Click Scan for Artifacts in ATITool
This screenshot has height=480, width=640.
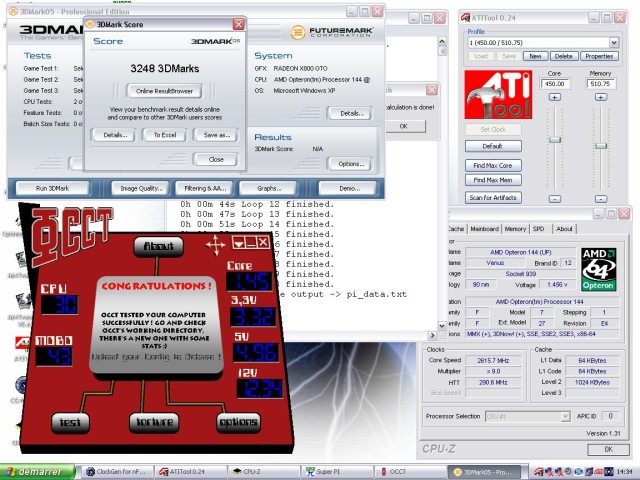[x=493, y=198]
